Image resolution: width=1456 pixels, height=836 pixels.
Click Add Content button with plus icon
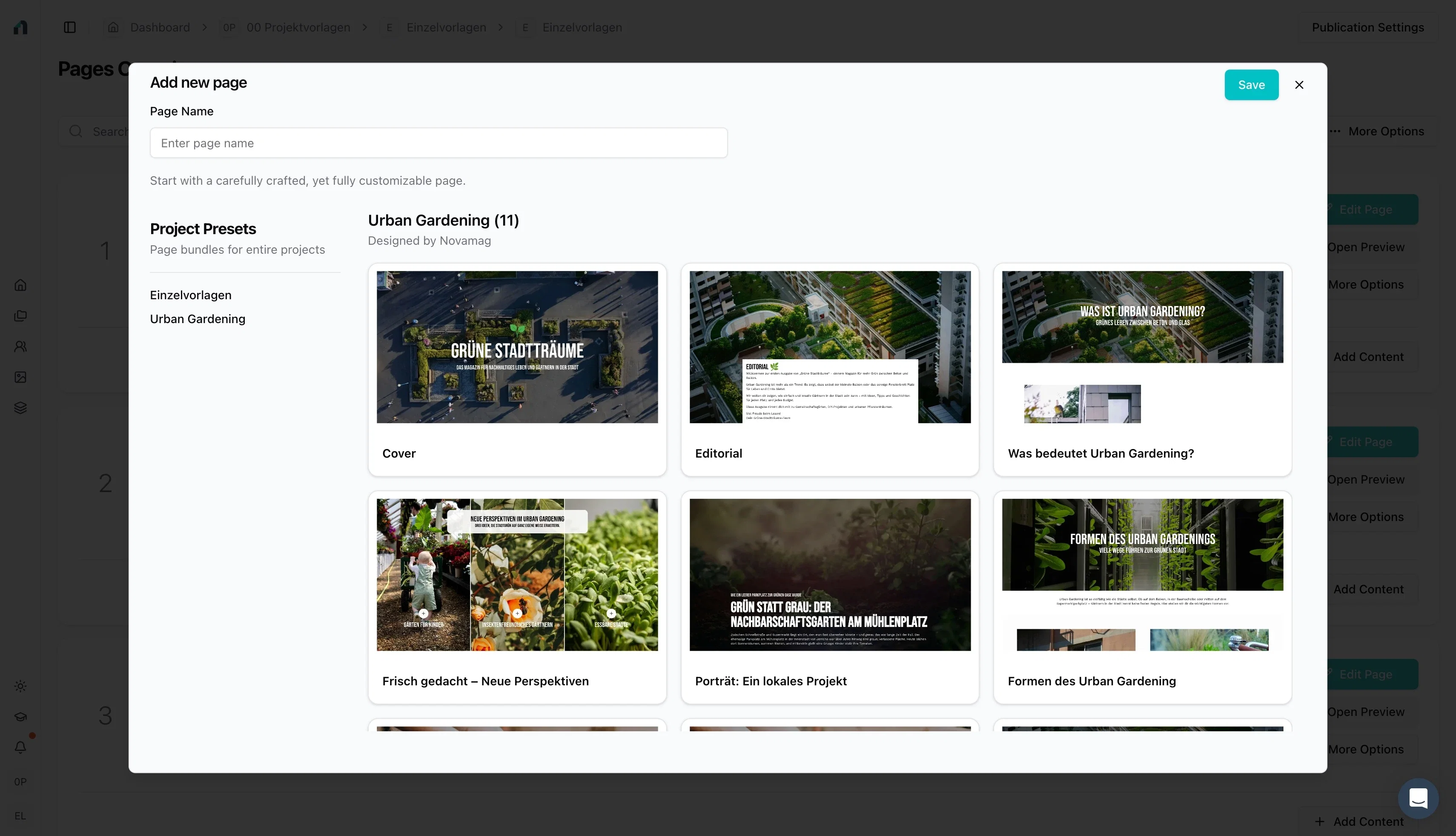[x=1359, y=822]
